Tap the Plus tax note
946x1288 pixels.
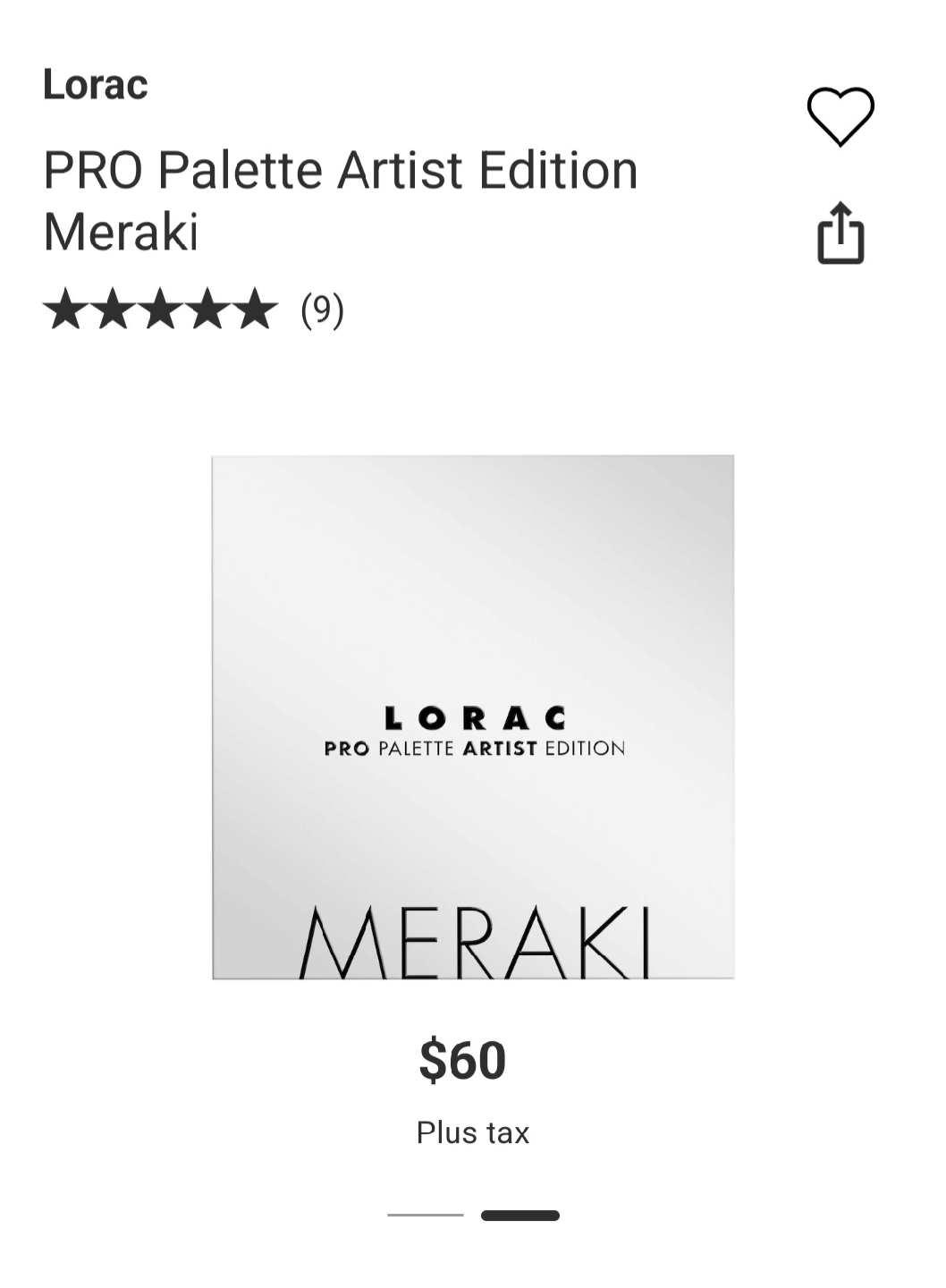click(473, 1132)
